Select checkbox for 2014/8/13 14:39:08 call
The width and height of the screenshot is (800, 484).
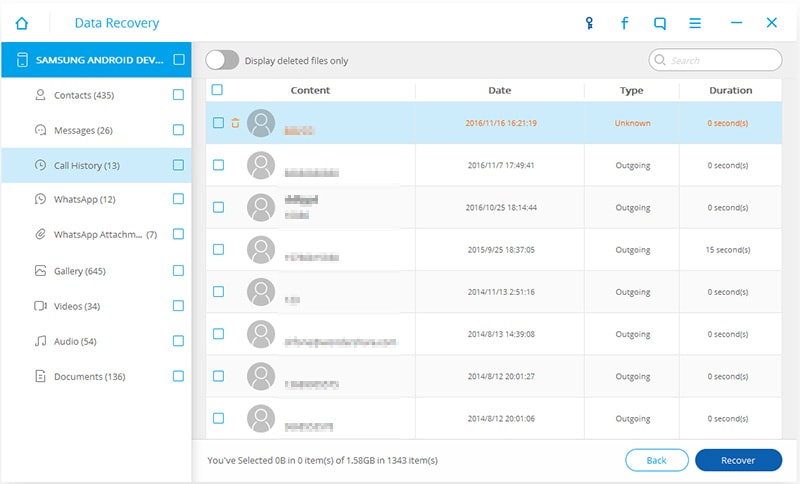tap(218, 334)
